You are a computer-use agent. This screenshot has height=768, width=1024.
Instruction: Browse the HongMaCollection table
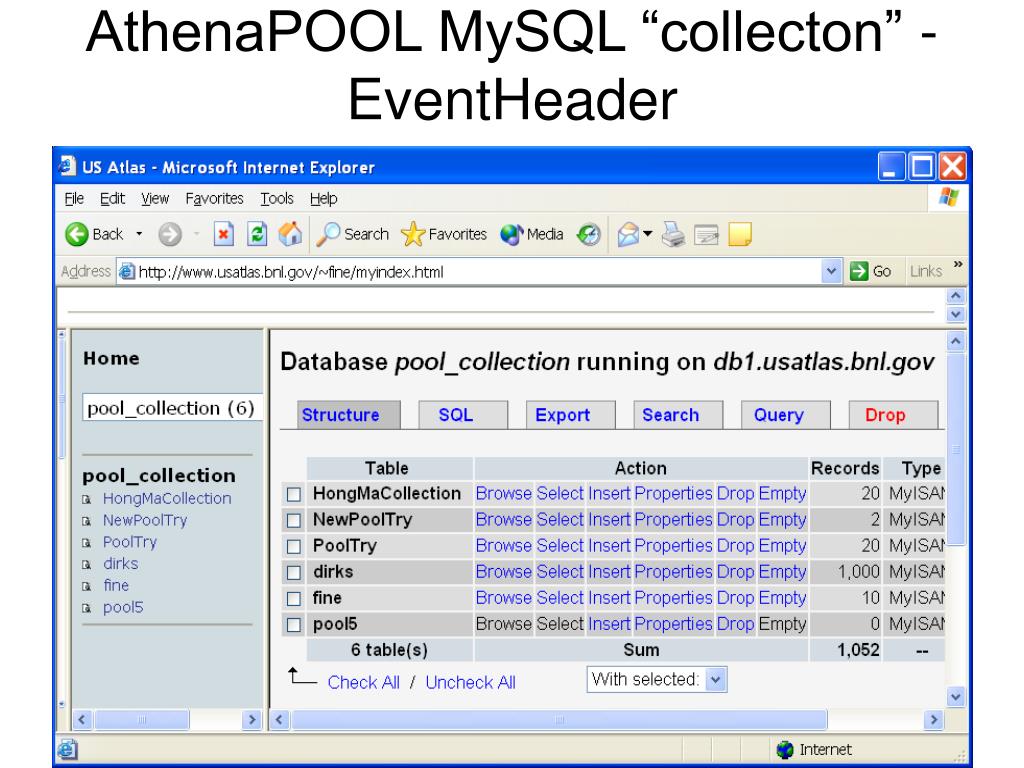pos(504,493)
